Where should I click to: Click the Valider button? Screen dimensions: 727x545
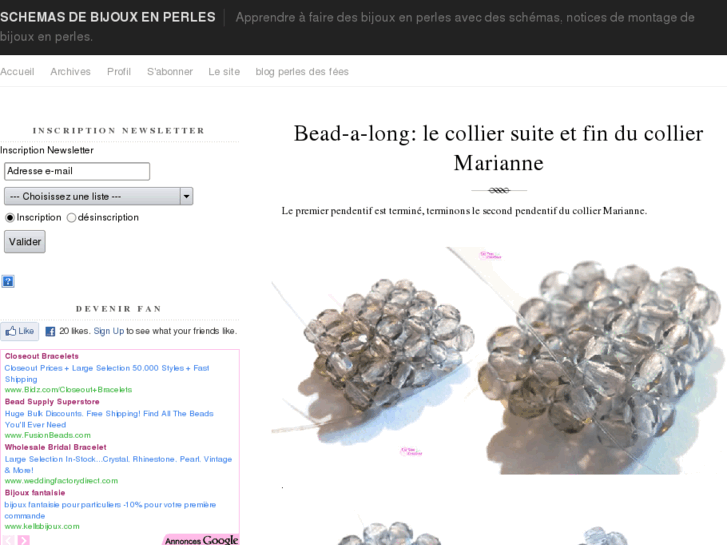click(25, 242)
